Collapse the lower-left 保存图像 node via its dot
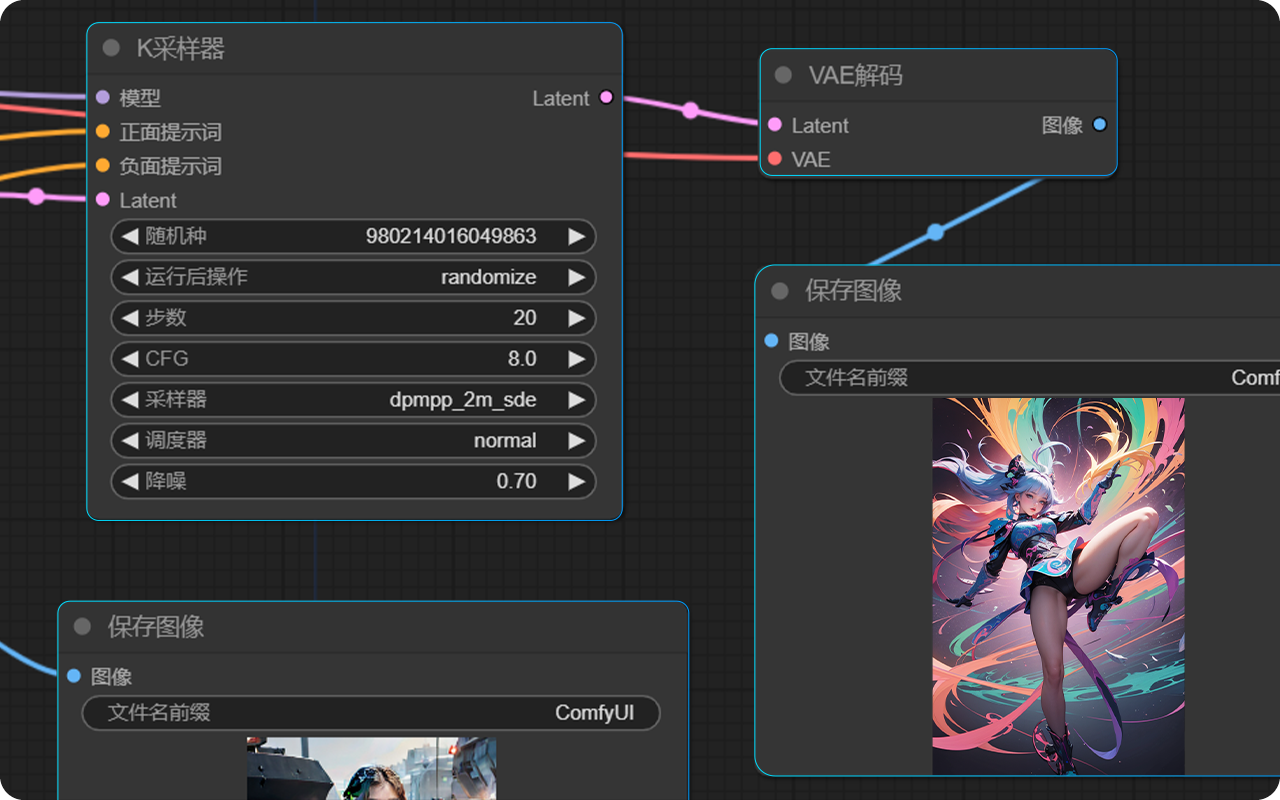 click(x=82, y=627)
